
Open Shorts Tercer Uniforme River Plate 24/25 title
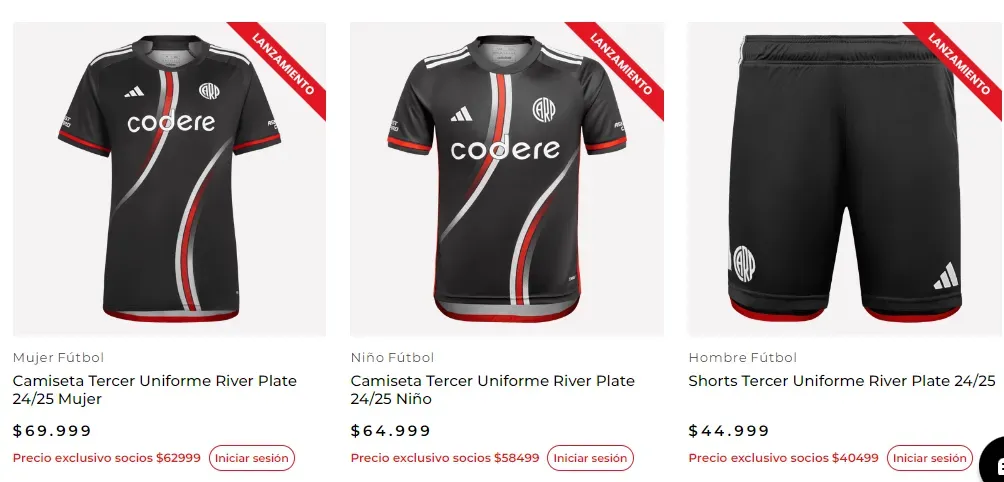pyautogui.click(x=842, y=381)
